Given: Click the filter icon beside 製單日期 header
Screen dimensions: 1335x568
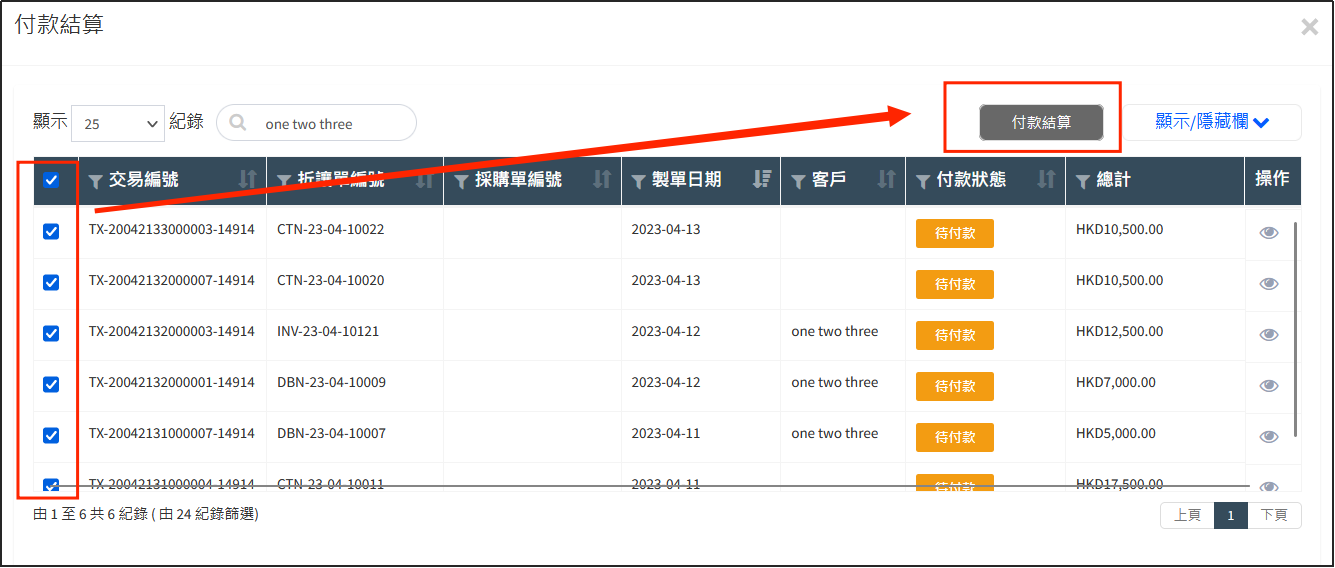Looking at the screenshot, I should click(639, 181).
